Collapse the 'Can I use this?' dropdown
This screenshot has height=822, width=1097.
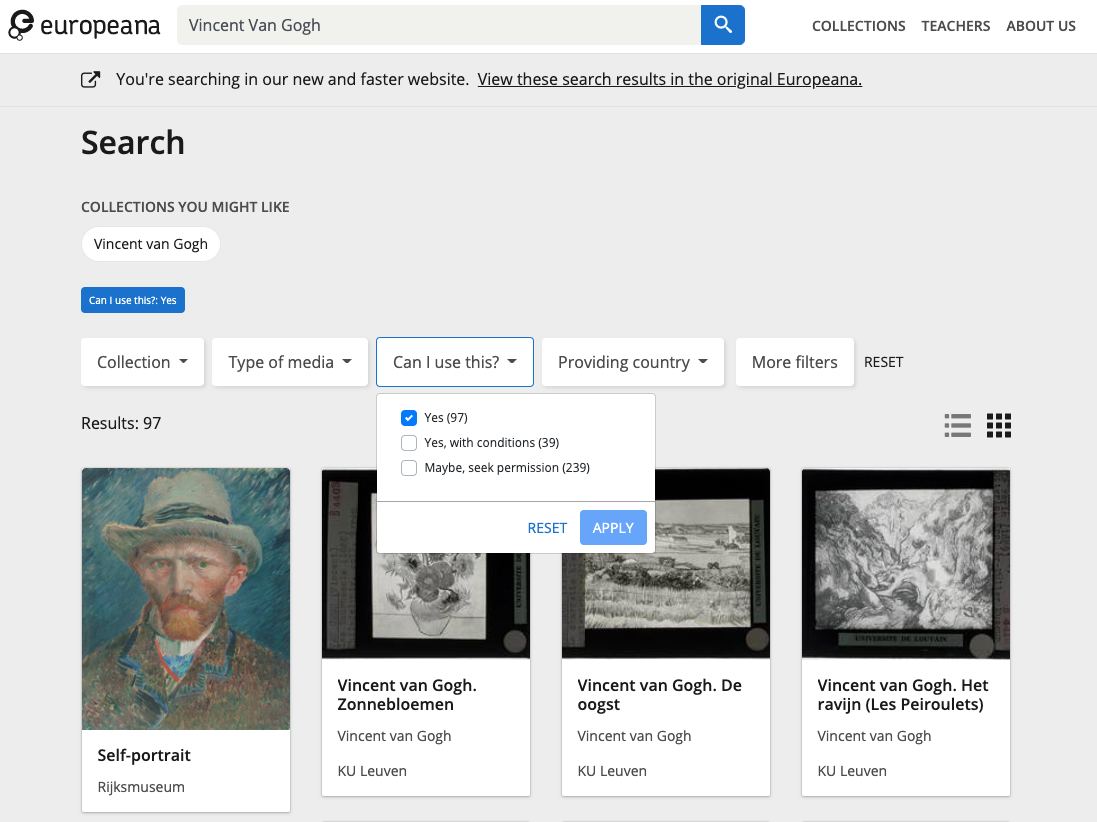pos(454,362)
